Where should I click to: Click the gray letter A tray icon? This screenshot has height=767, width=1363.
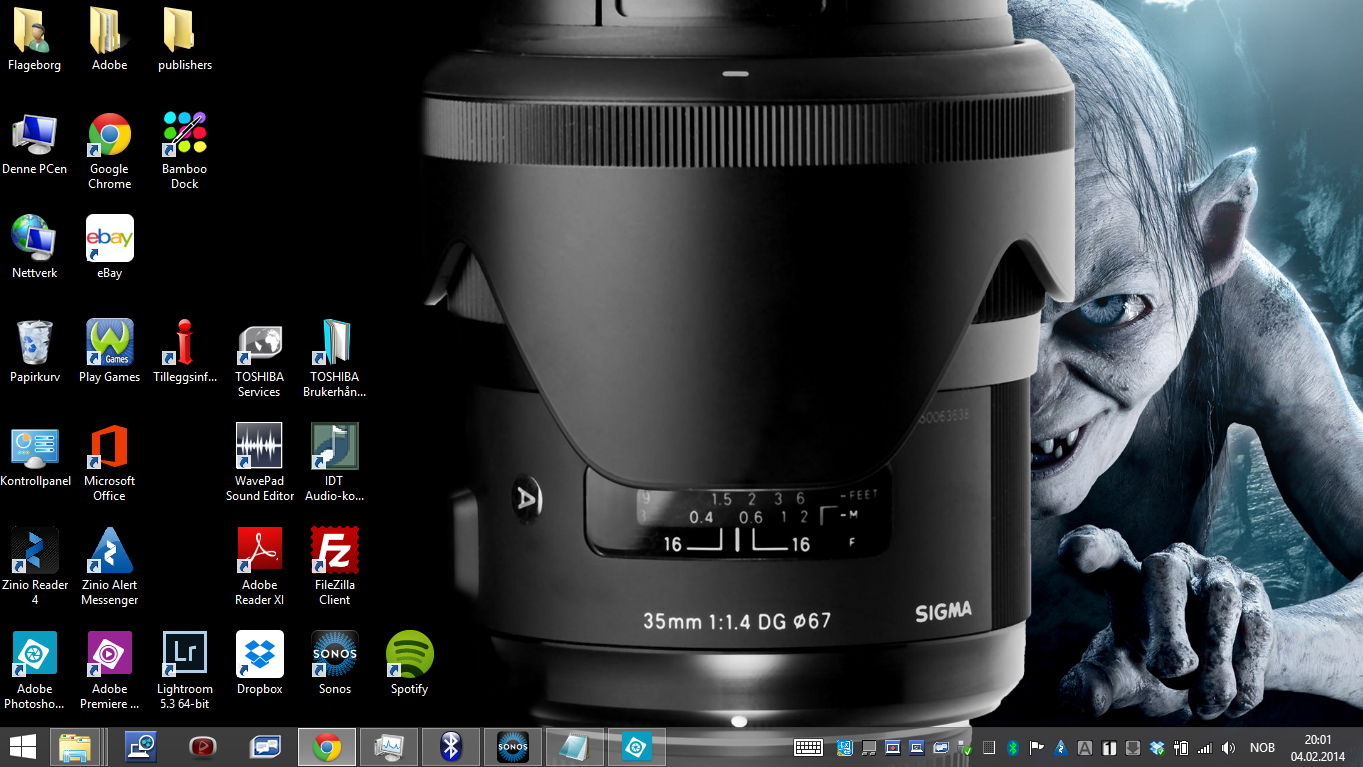coord(1085,748)
